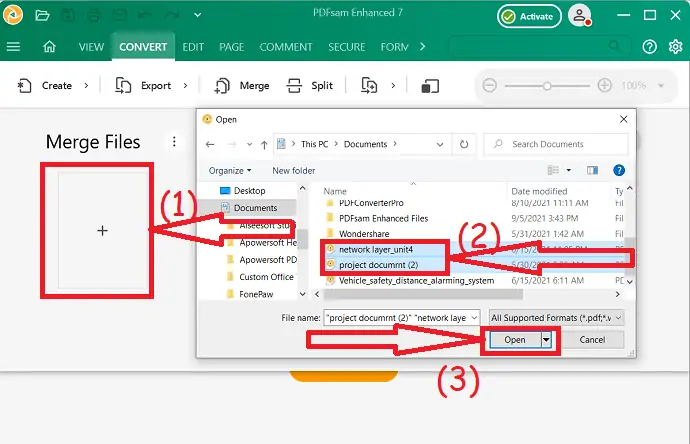The height and width of the screenshot is (444, 690).
Task: Click the print icon in title bar
Action: (94, 15)
